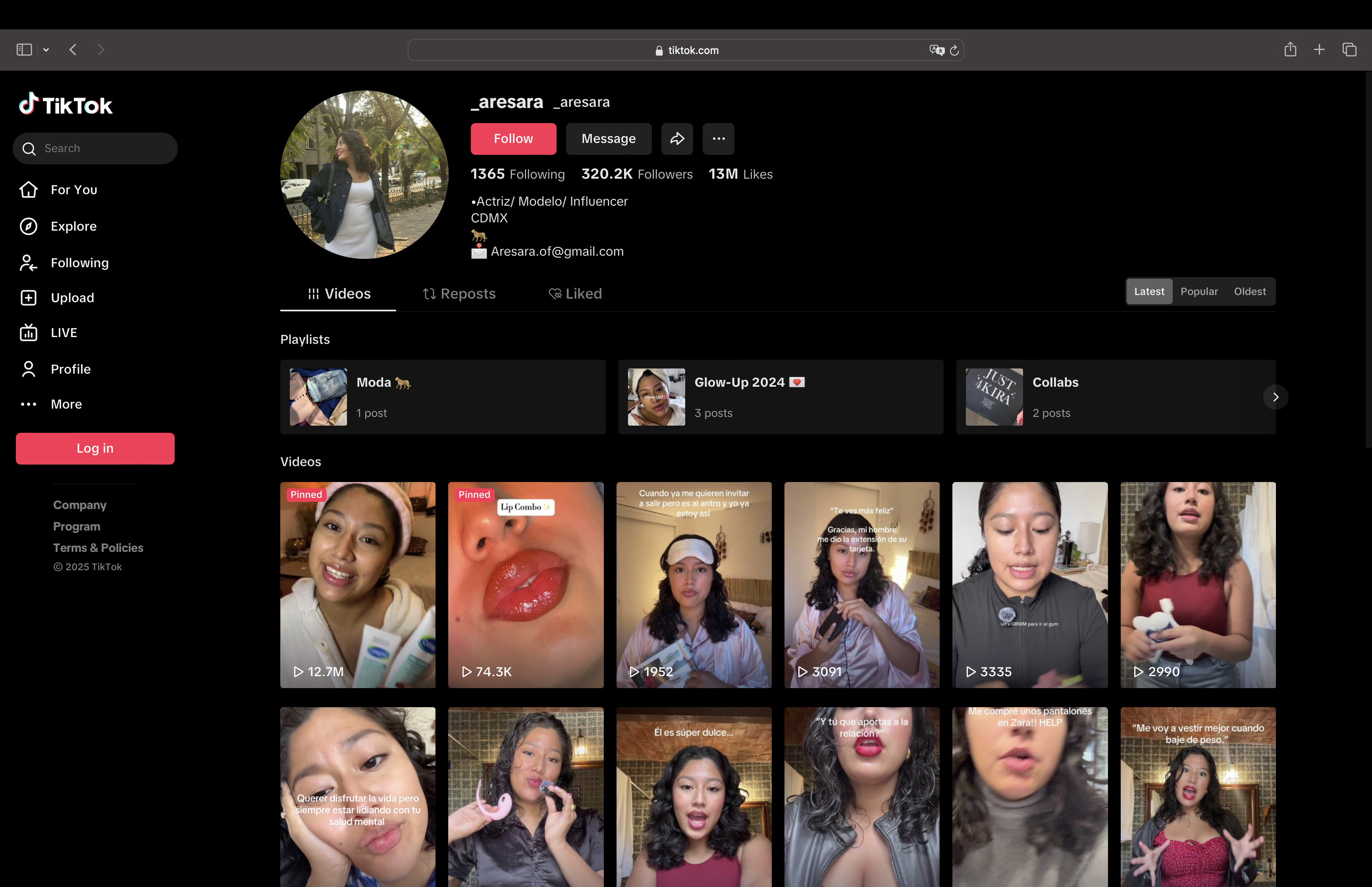Screen dimensions: 1372x887
Task: Open Safari's share sheet icon
Action: (1290, 50)
